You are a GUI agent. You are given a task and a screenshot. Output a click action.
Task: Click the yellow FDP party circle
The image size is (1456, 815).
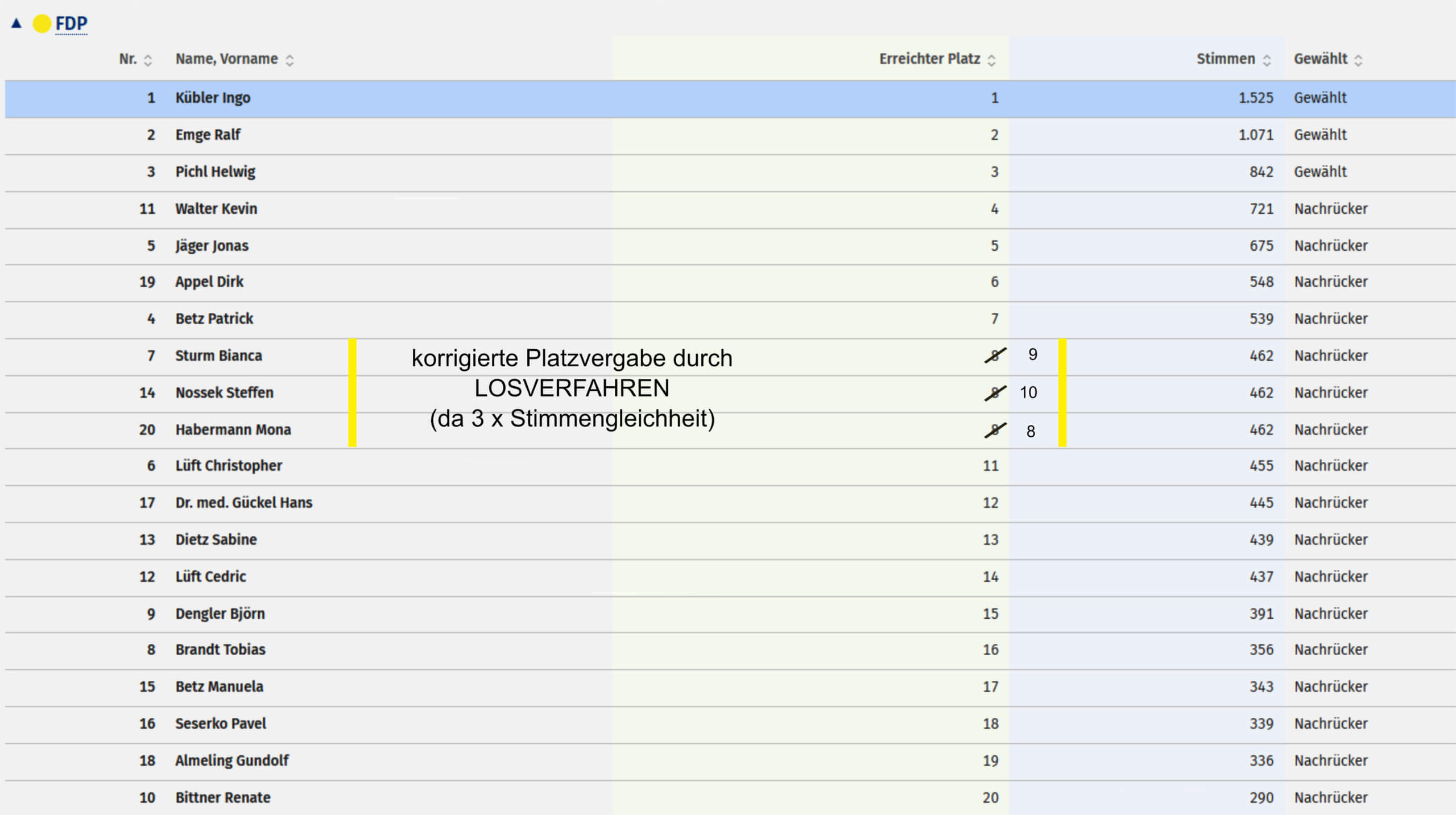pos(42,23)
